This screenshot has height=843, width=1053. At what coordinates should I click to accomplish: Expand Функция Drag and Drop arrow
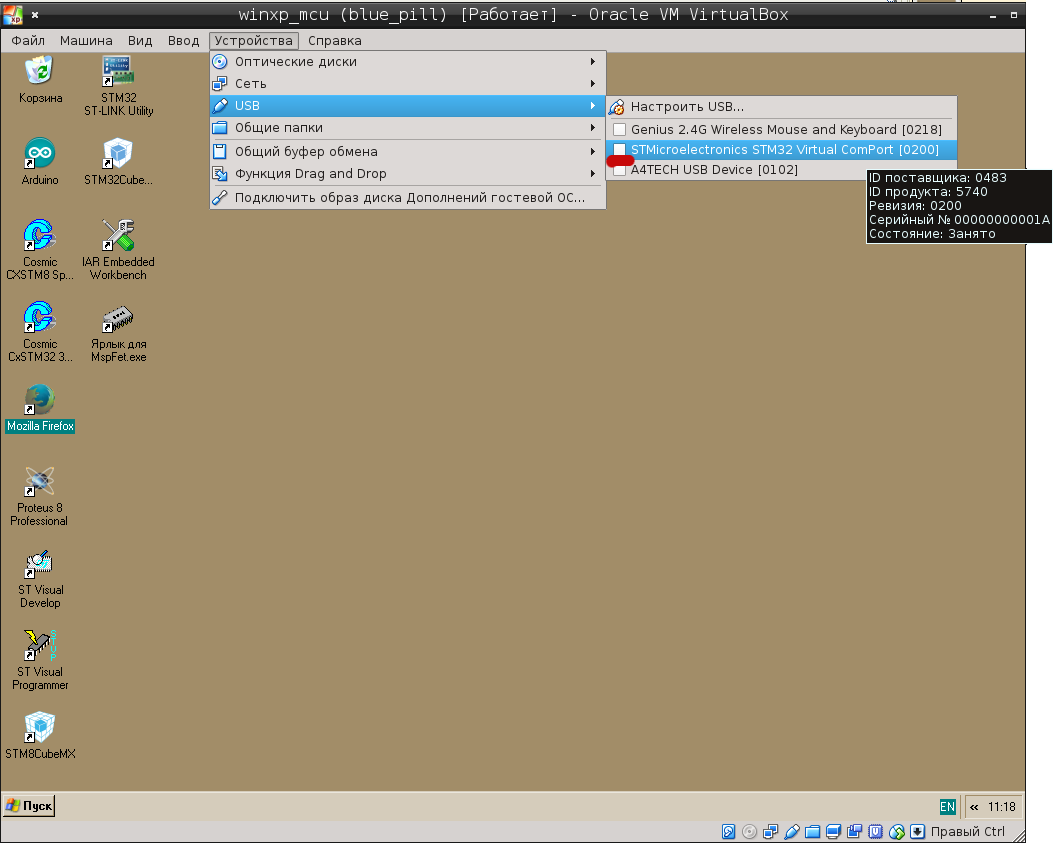click(592, 174)
